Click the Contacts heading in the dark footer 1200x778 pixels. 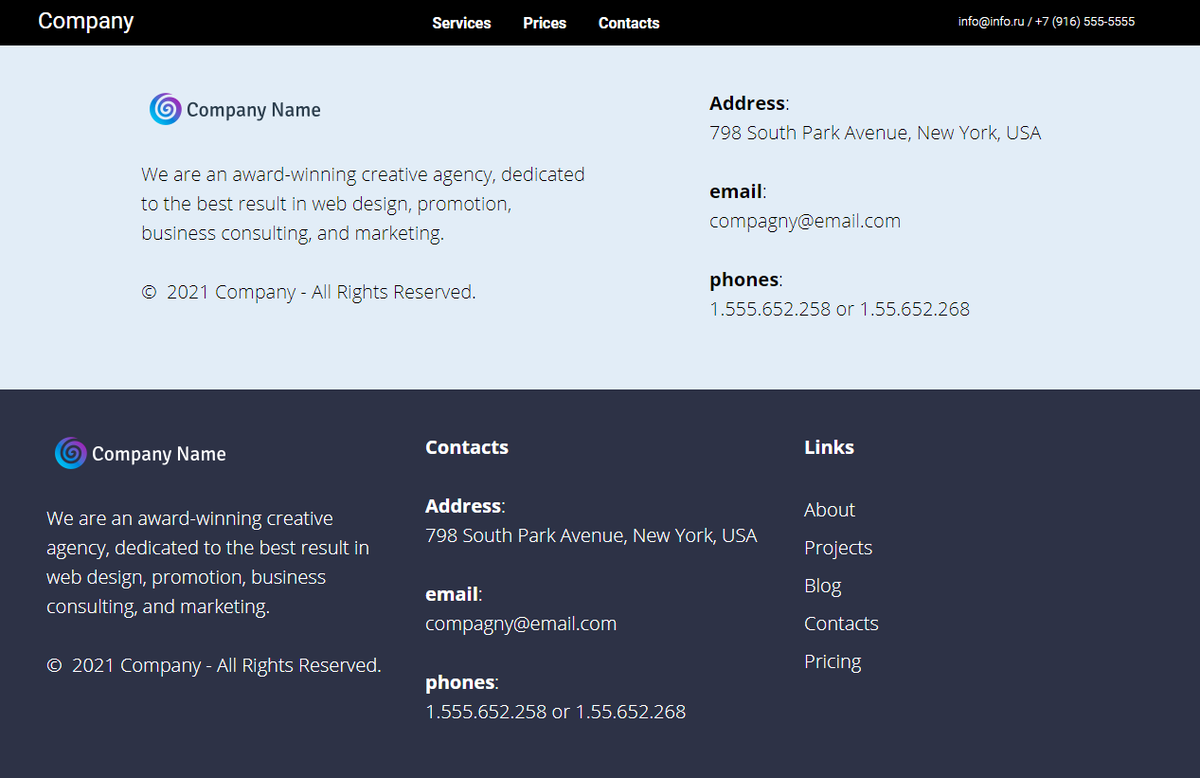[x=467, y=447]
